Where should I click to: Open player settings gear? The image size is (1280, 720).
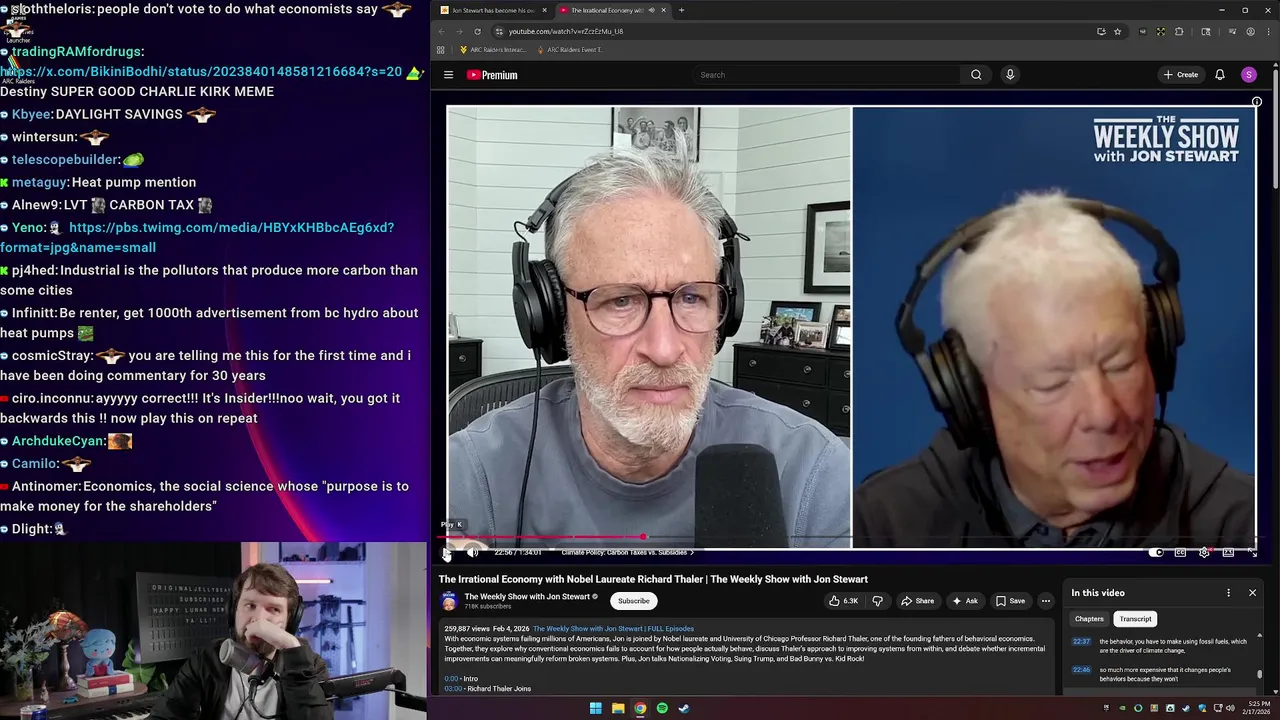pyautogui.click(x=1204, y=552)
